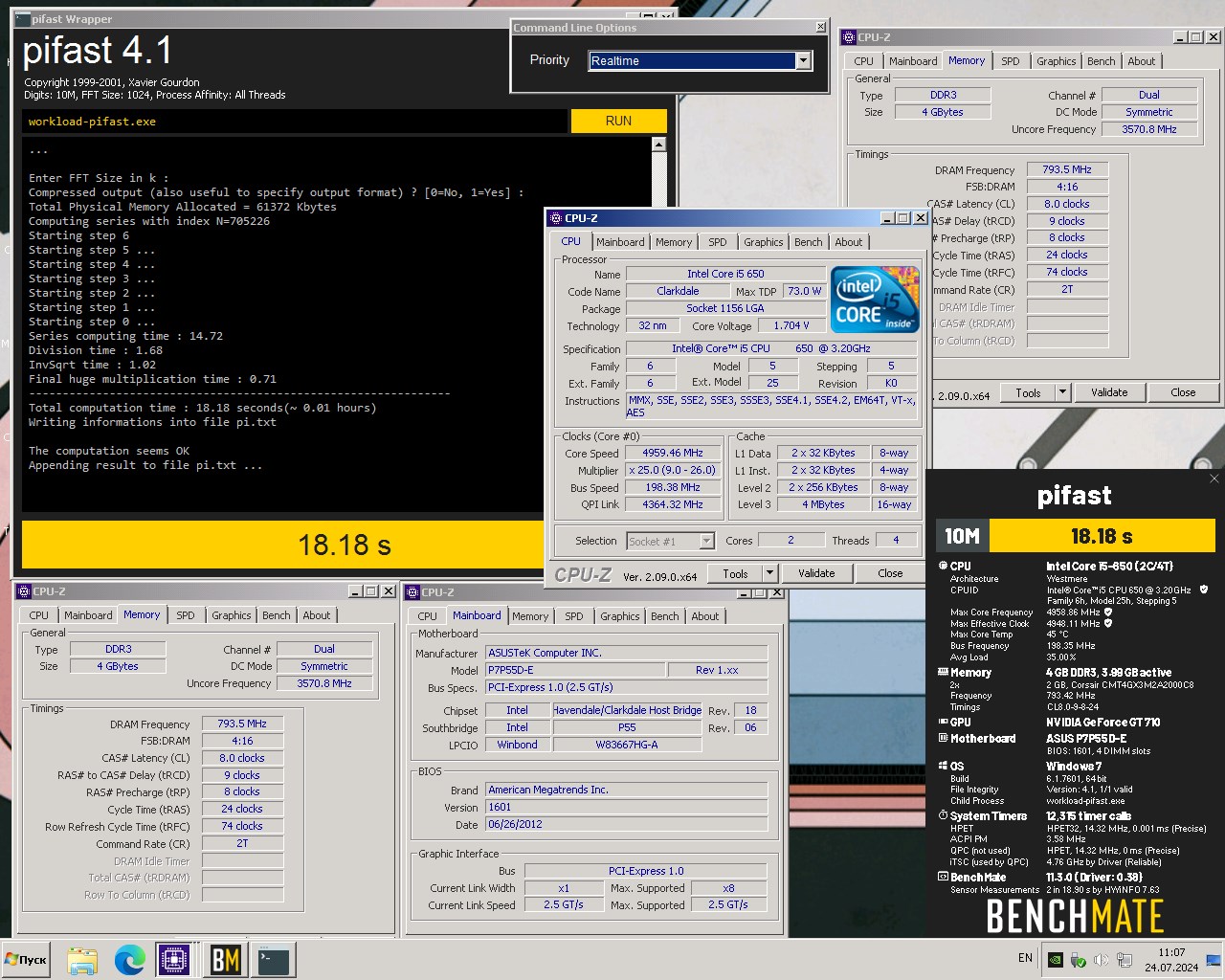Click Tools button in top-right CPU-Z window
This screenshot has width=1225, height=980.
click(x=1028, y=392)
